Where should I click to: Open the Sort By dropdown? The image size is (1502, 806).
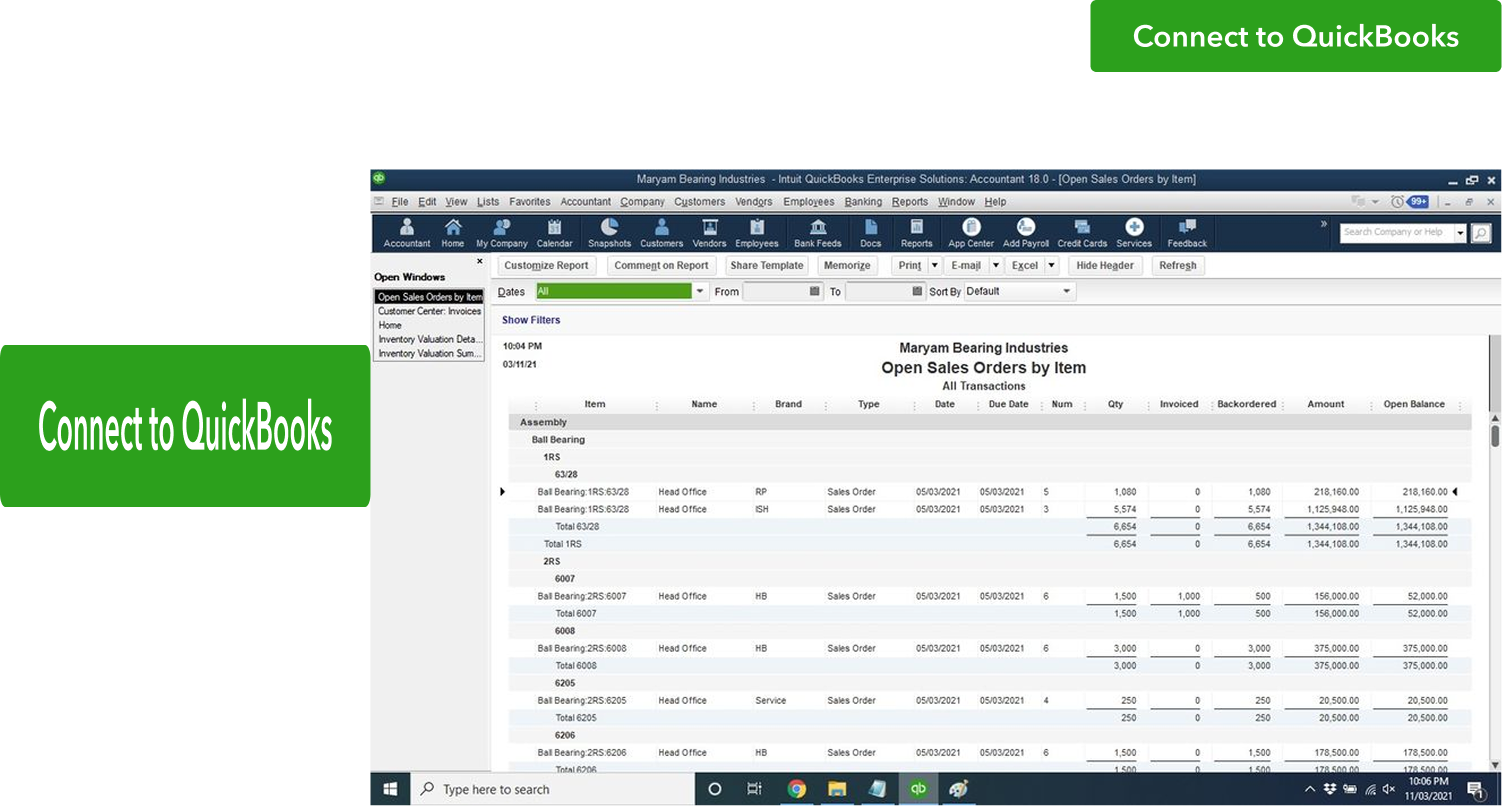pyautogui.click(x=1067, y=292)
